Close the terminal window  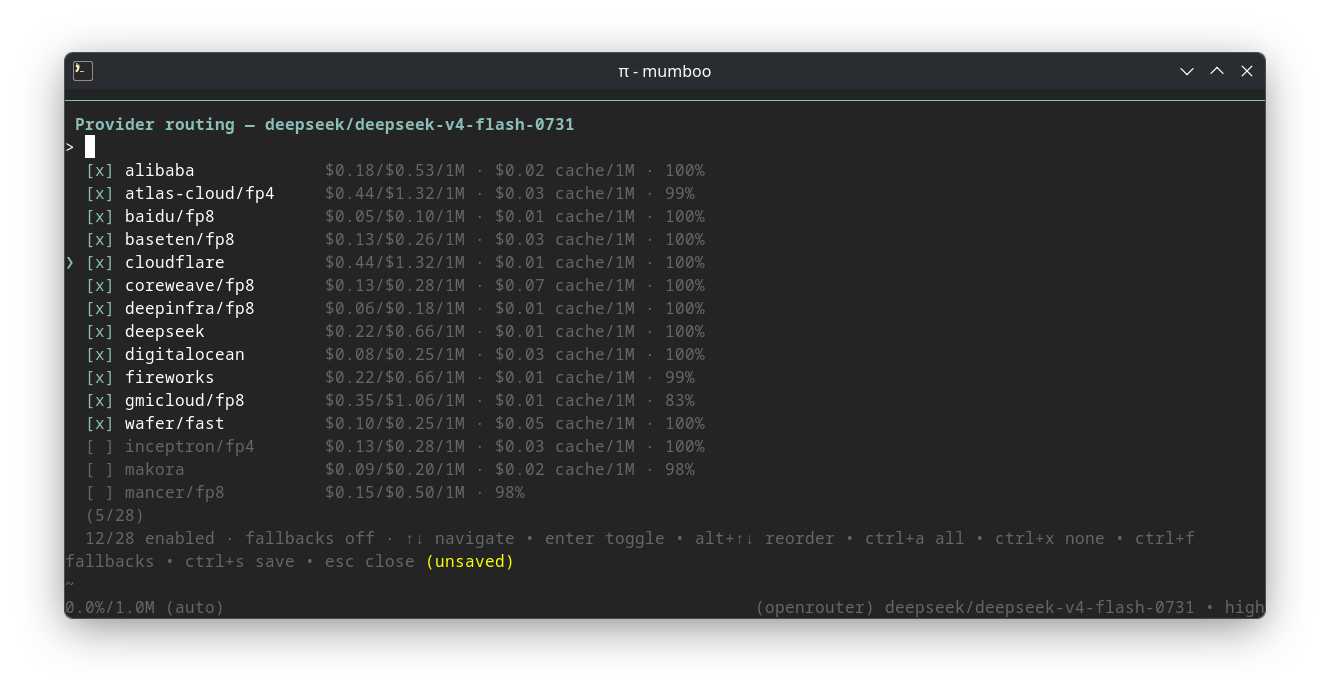click(x=1247, y=71)
